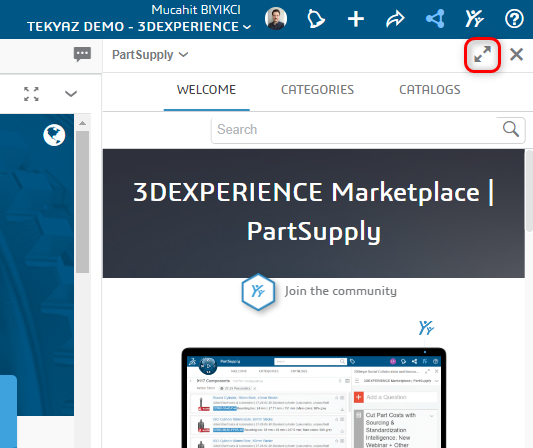Switch to the CATEGORIES tab
Image resolution: width=533 pixels, height=448 pixels.
coord(317,90)
